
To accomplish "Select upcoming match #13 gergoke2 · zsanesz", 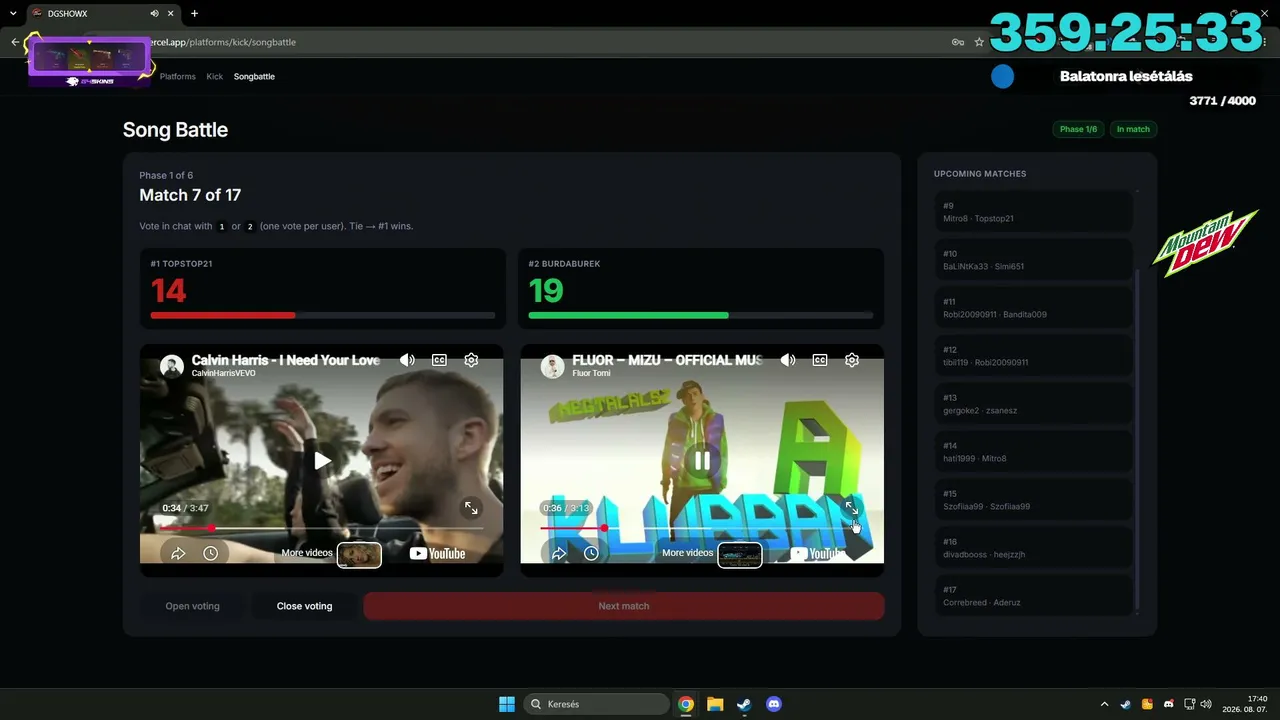I will (x=1034, y=404).
